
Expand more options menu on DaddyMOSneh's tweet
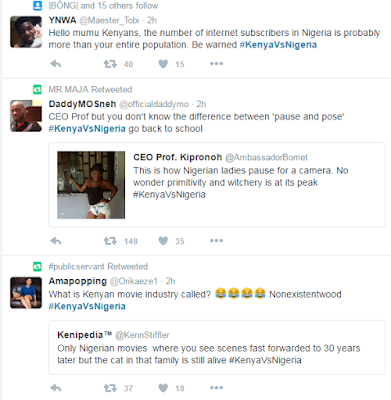tap(216, 241)
